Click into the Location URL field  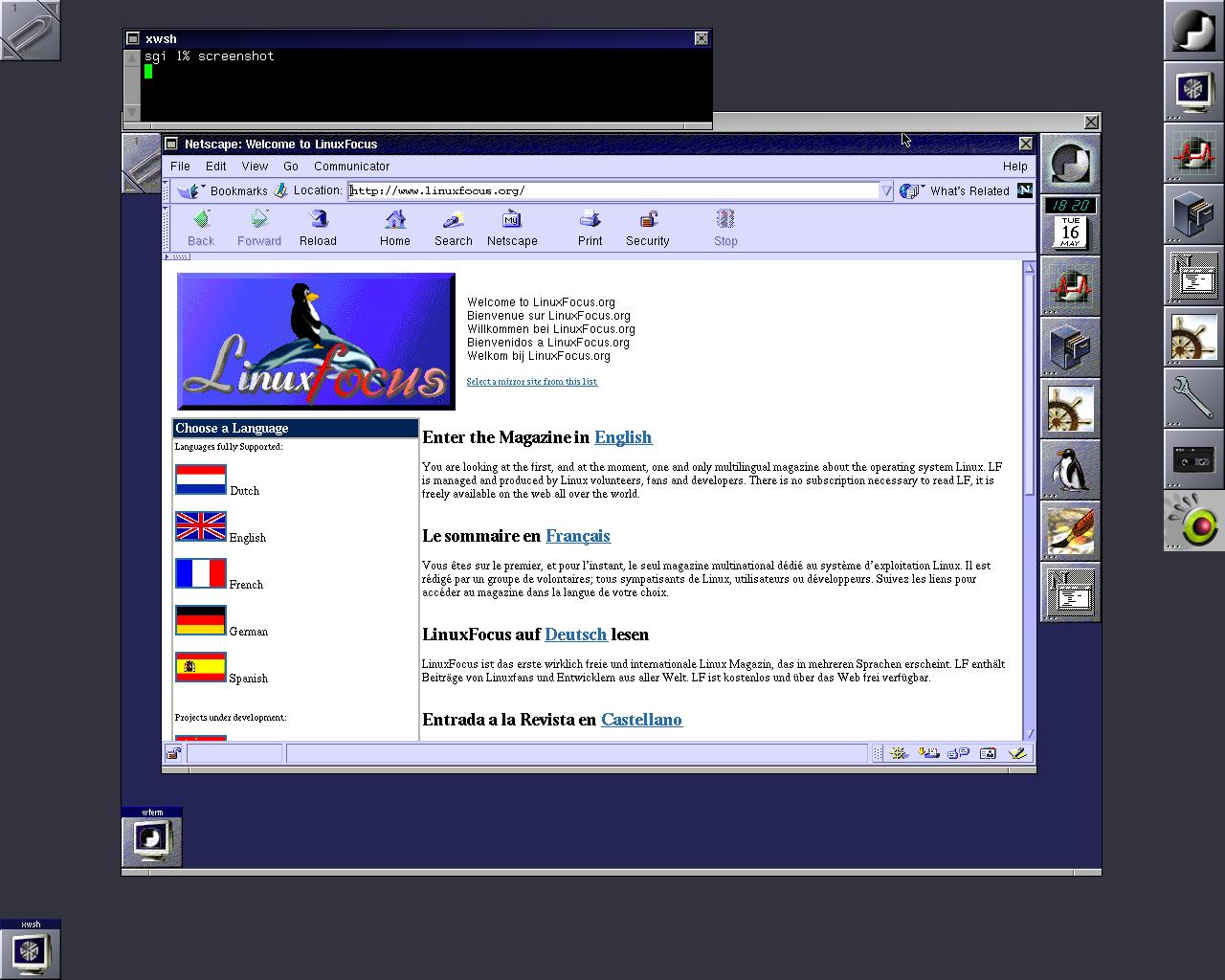612,190
